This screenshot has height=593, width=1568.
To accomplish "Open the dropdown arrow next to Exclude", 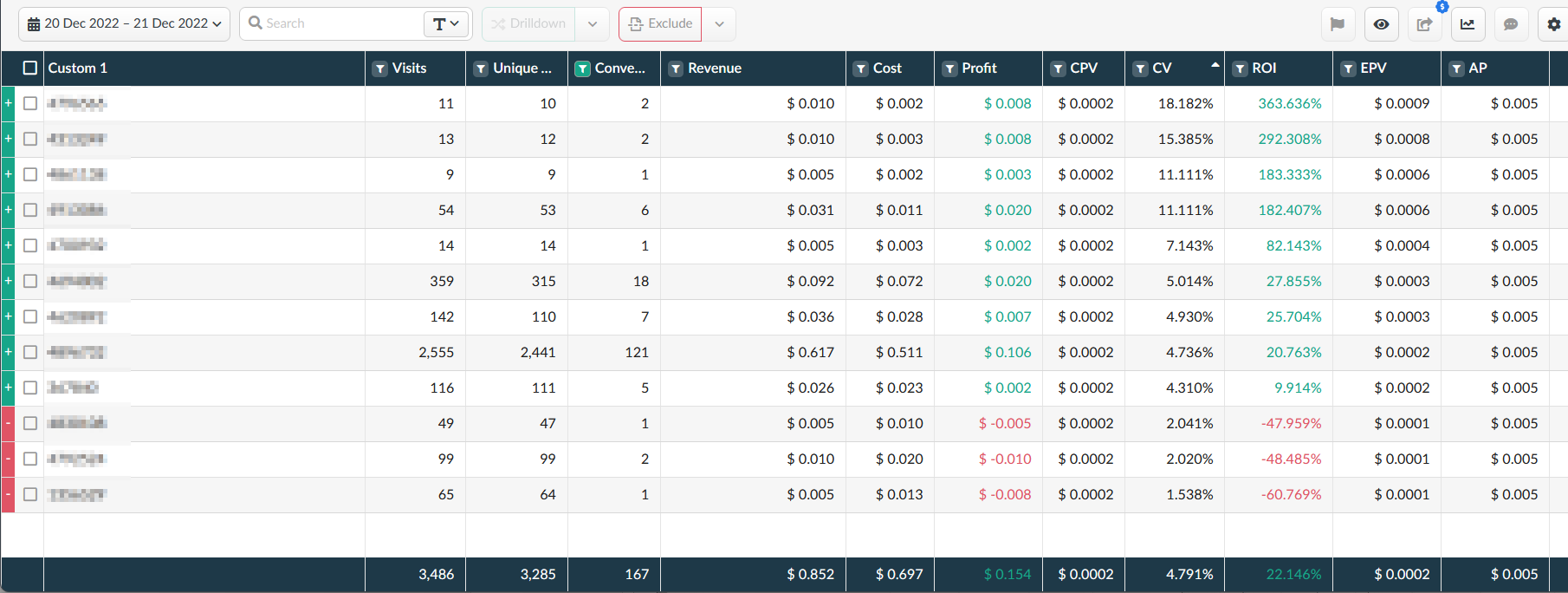I will 719,24.
